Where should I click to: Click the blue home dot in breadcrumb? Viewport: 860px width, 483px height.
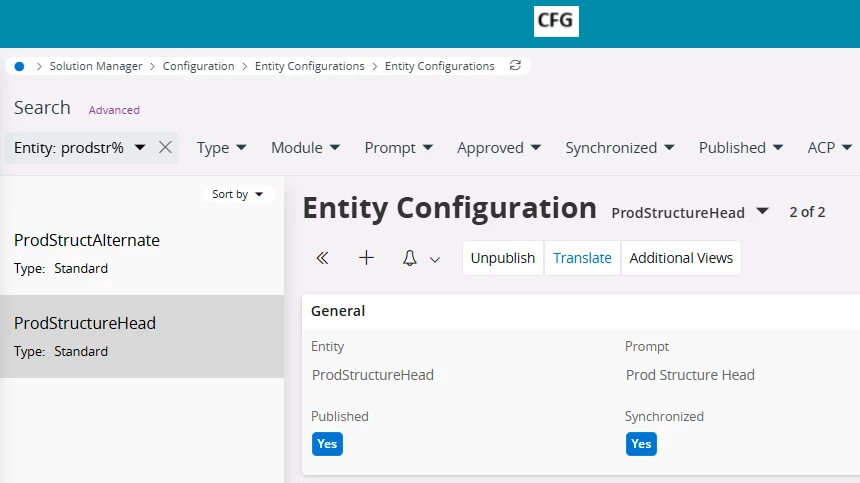[19, 66]
